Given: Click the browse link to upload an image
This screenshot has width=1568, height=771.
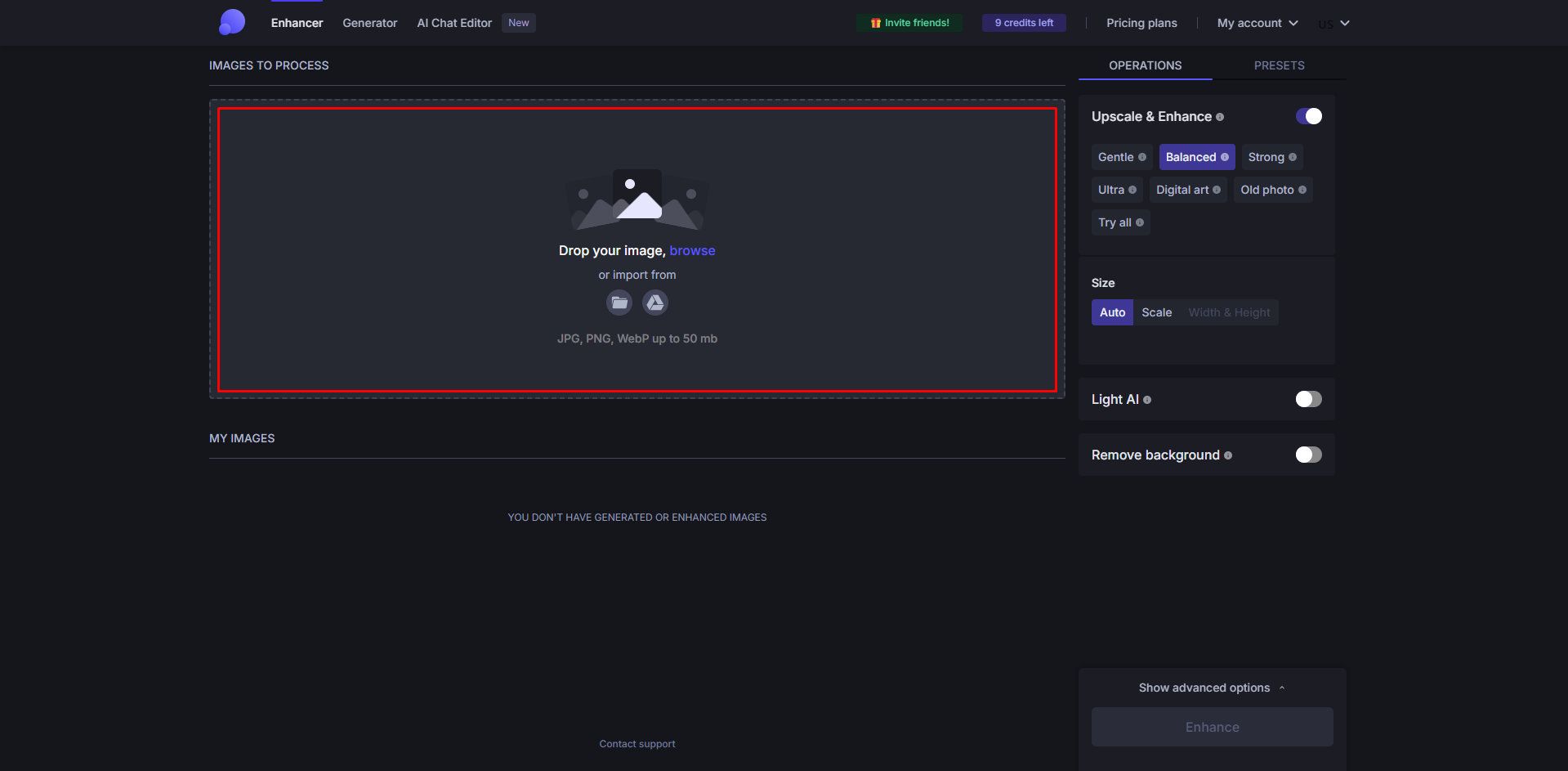Looking at the screenshot, I should tap(691, 250).
